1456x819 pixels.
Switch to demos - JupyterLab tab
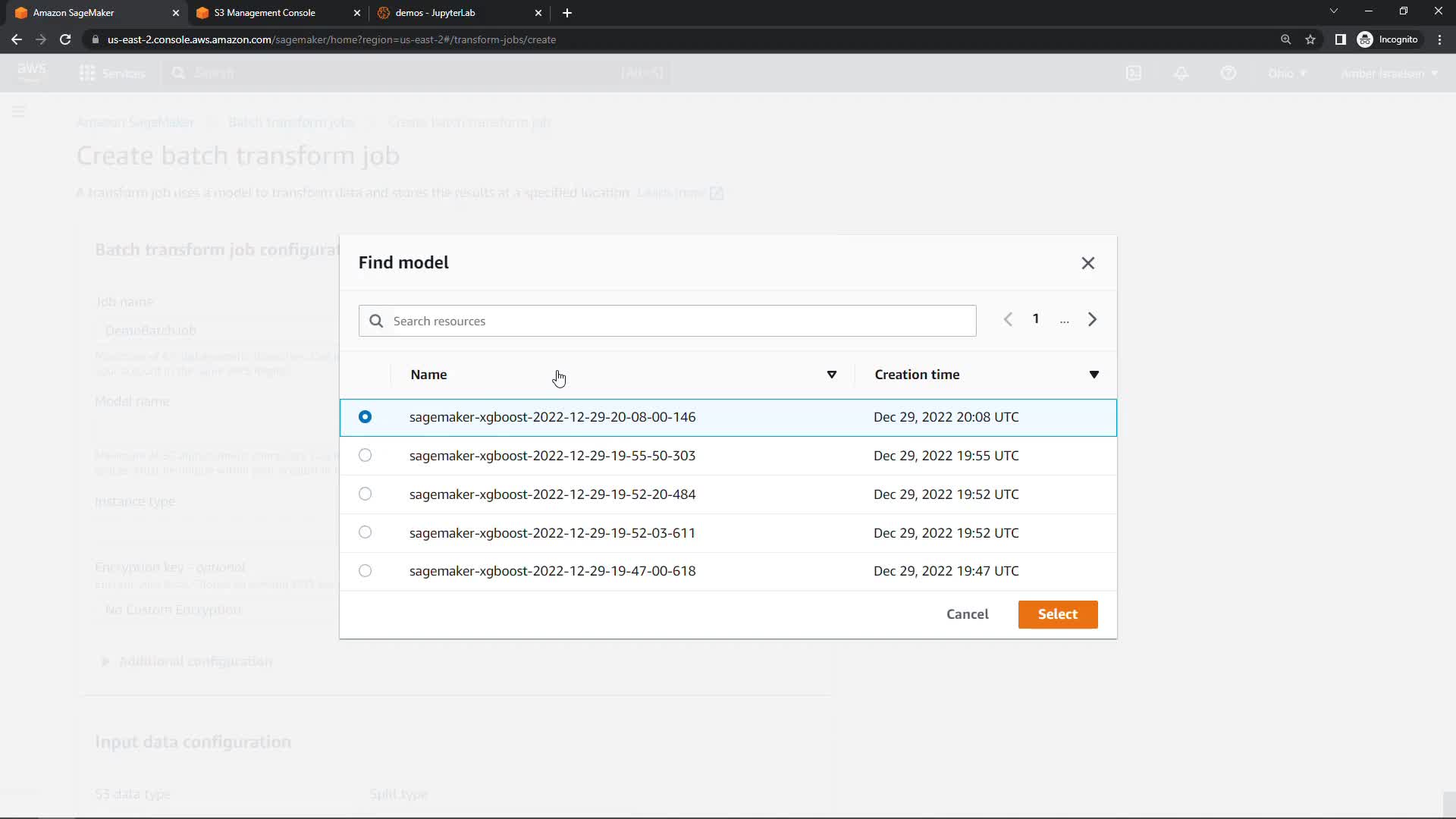pos(435,13)
